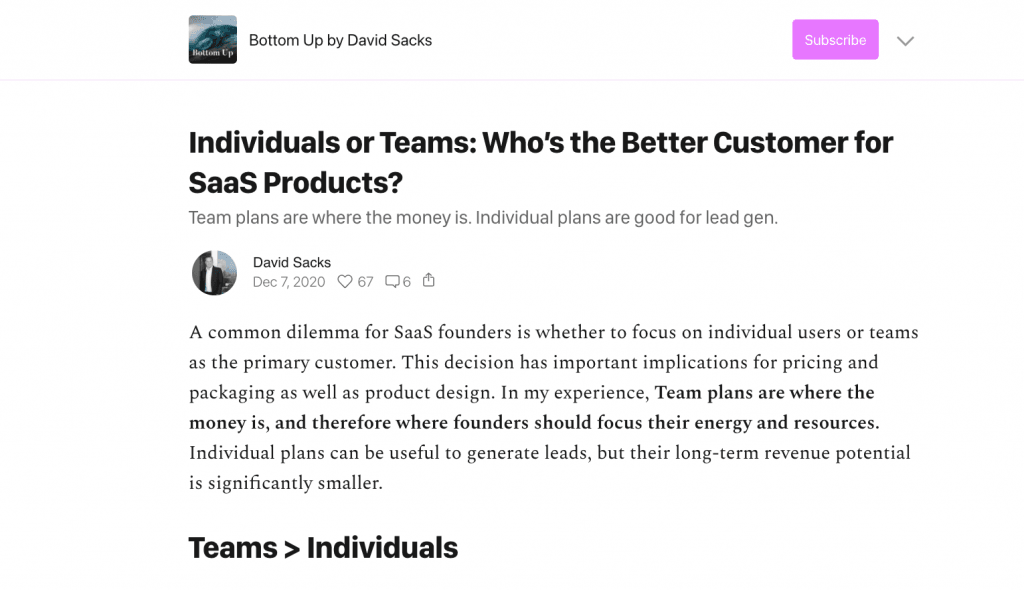Image resolution: width=1024 pixels, height=590 pixels.
Task: Share the article using the share icon
Action: [428, 280]
